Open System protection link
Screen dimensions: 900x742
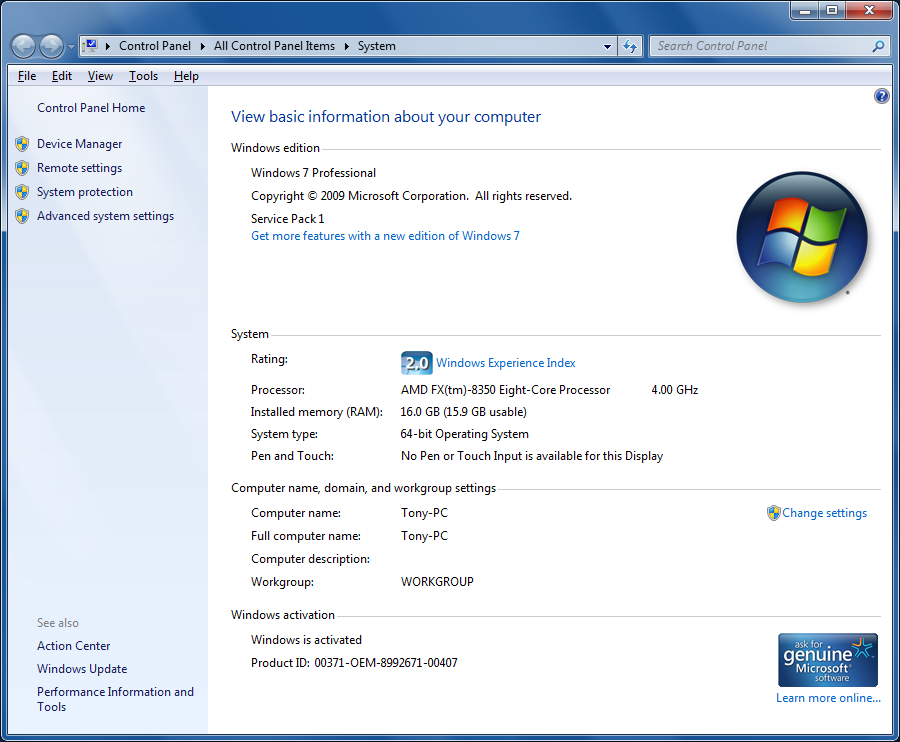[x=85, y=192]
